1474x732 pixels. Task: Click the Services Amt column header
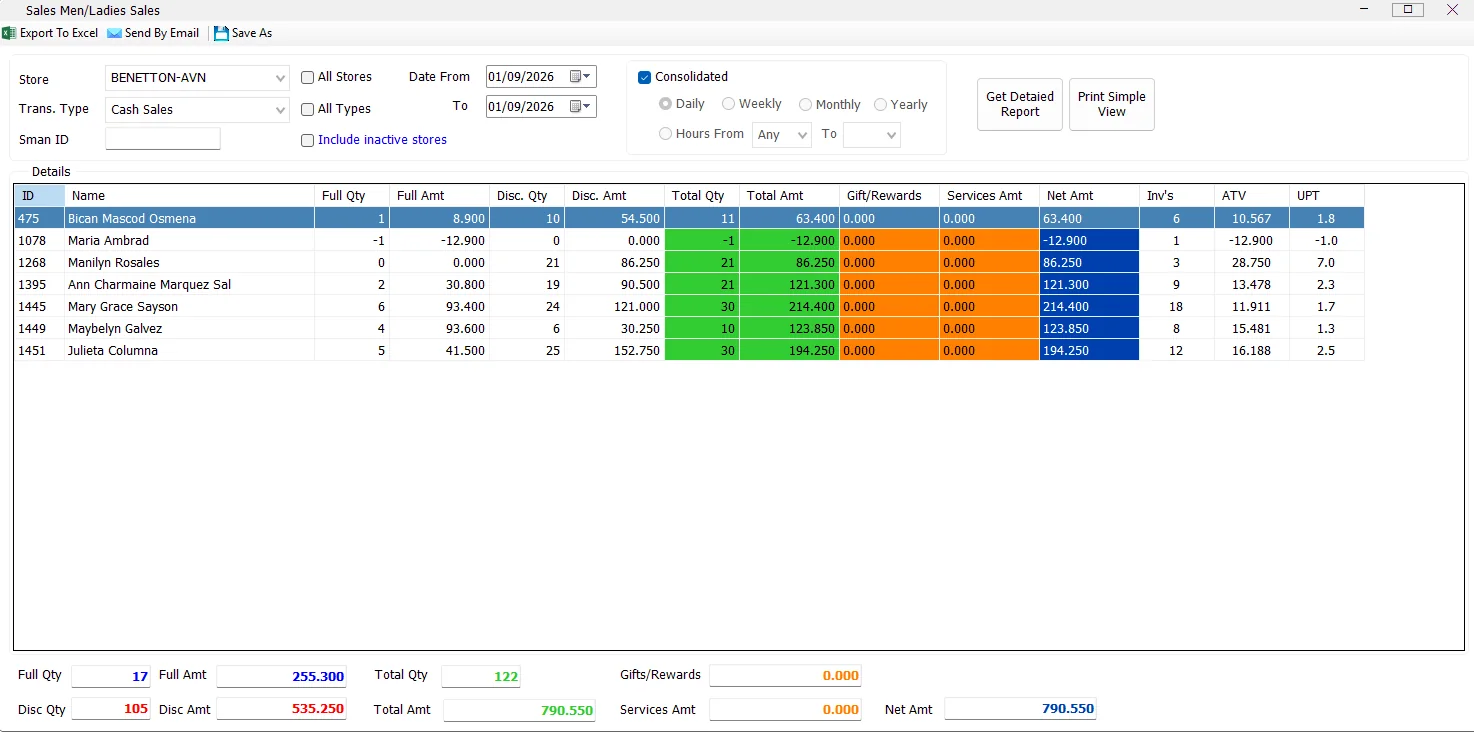coord(990,196)
